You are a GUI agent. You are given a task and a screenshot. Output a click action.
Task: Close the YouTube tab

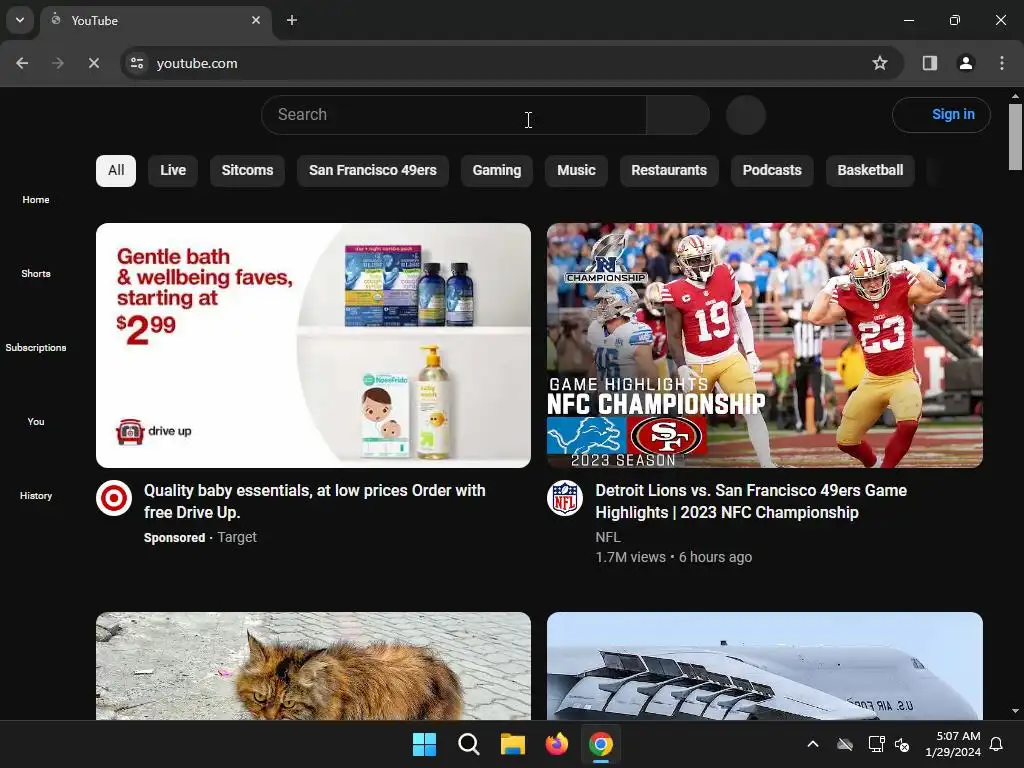[256, 20]
